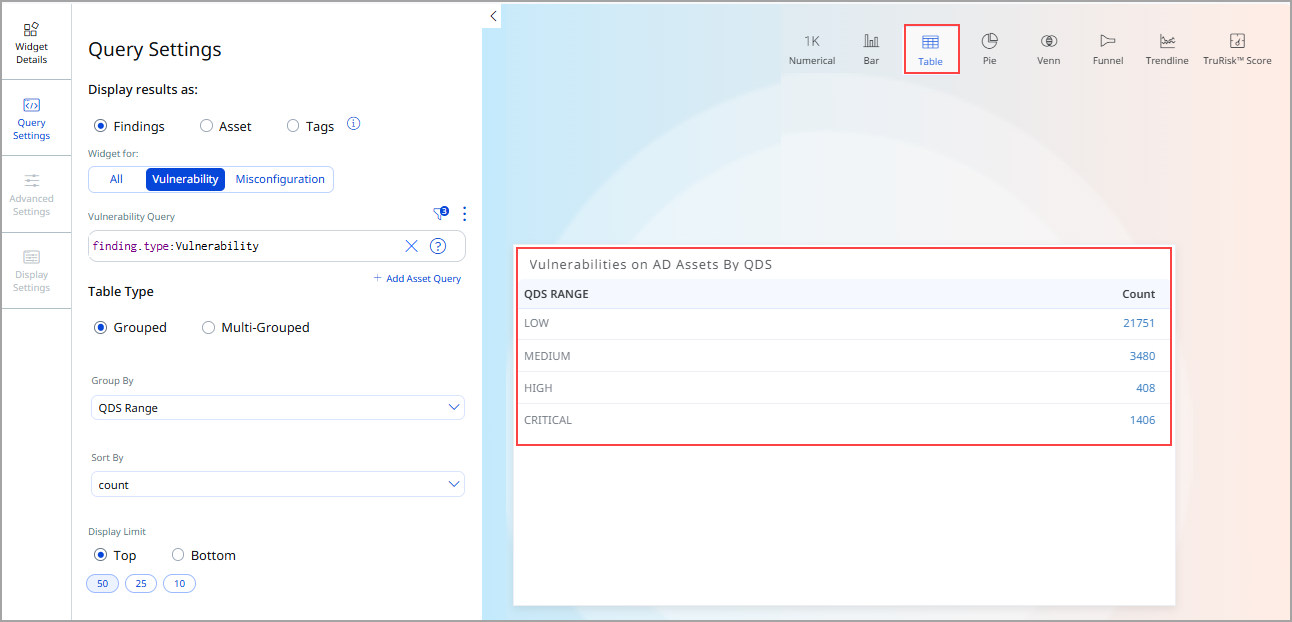Open the query filter icon with badge
The width and height of the screenshot is (1292, 622).
440,213
